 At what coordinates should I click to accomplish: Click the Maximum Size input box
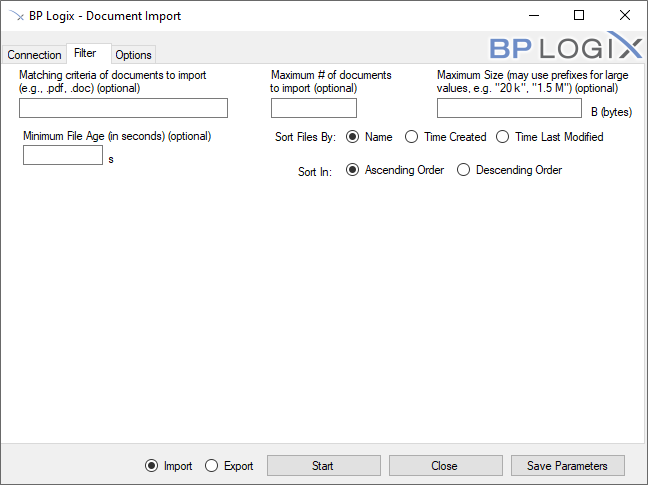(x=509, y=108)
